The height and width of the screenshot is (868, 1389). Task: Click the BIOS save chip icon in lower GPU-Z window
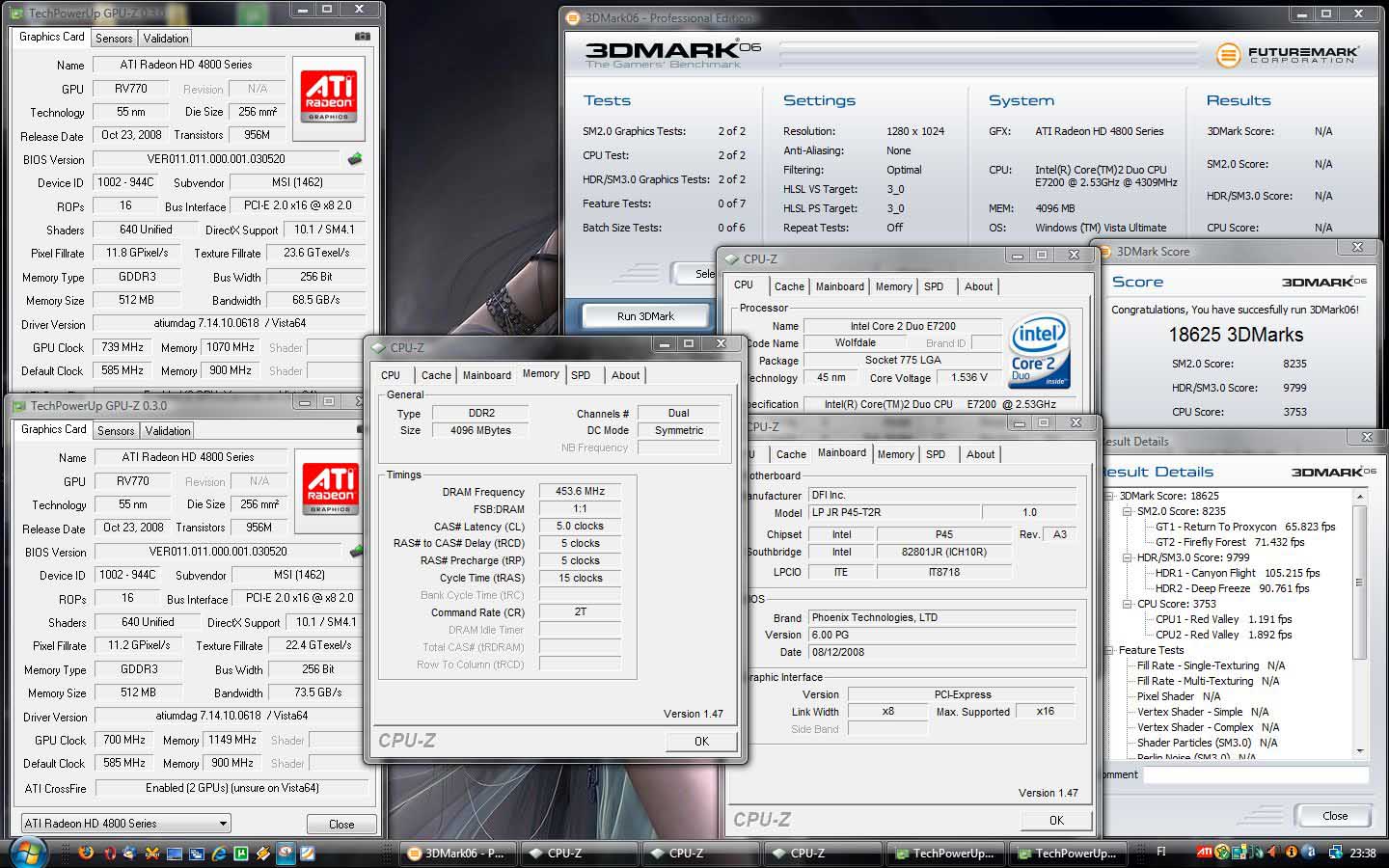[356, 552]
